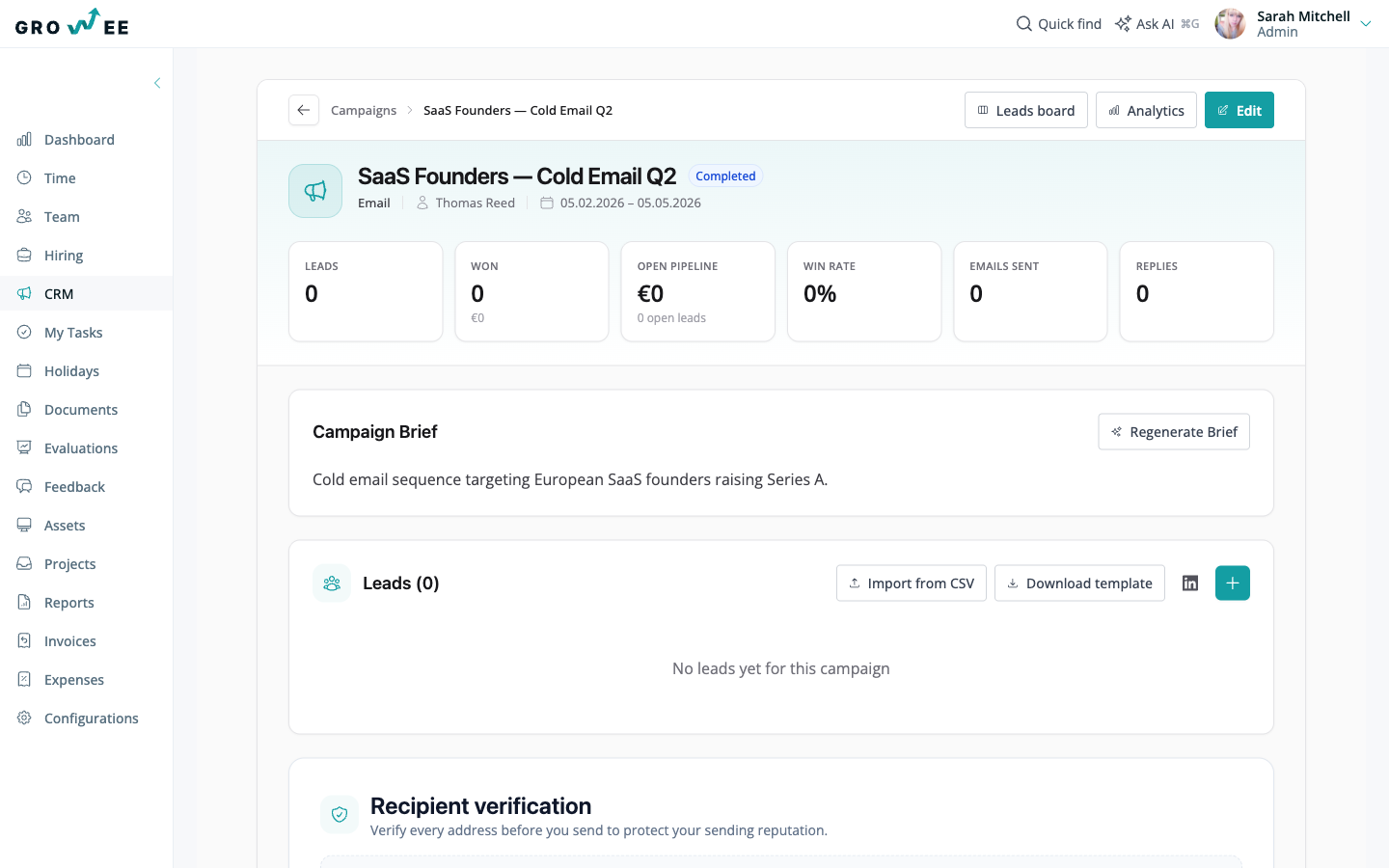Select the Hiring icon in sidebar
Image resolution: width=1389 pixels, height=868 pixels.
click(24, 256)
